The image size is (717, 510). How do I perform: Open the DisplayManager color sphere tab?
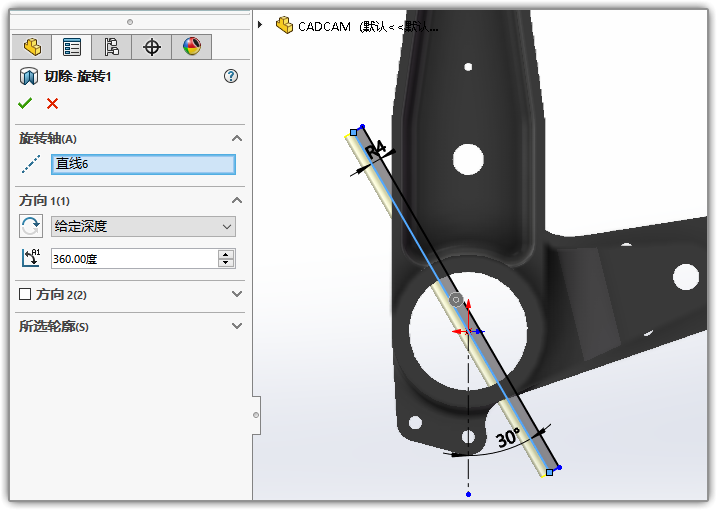coord(192,47)
